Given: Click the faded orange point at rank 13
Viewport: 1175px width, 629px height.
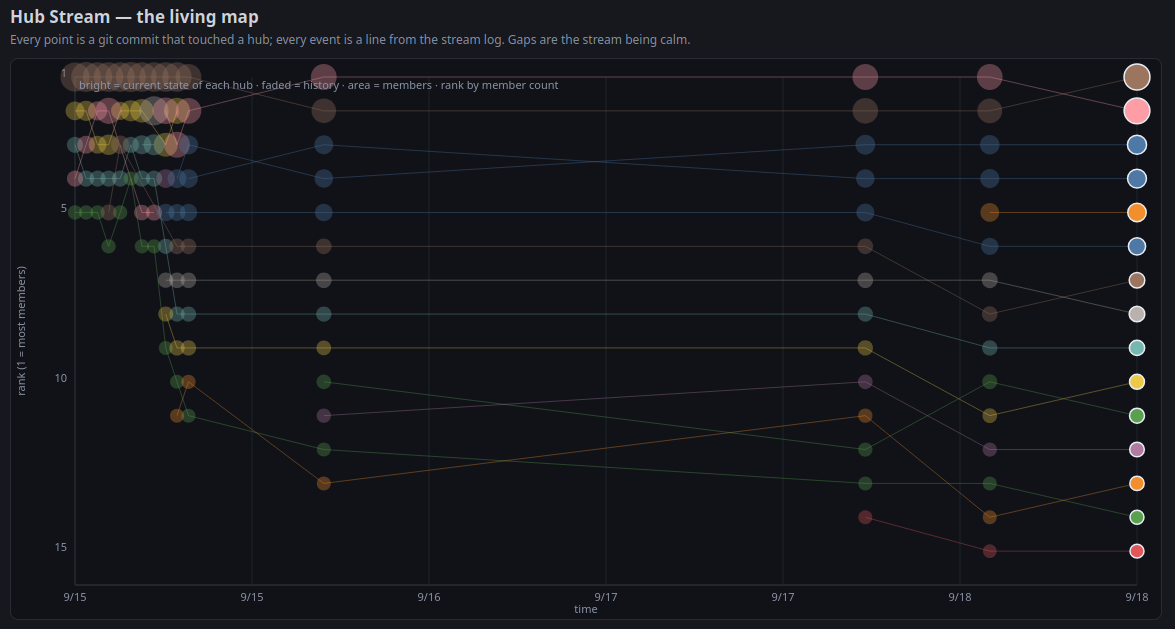Looking at the screenshot, I should coord(324,484).
